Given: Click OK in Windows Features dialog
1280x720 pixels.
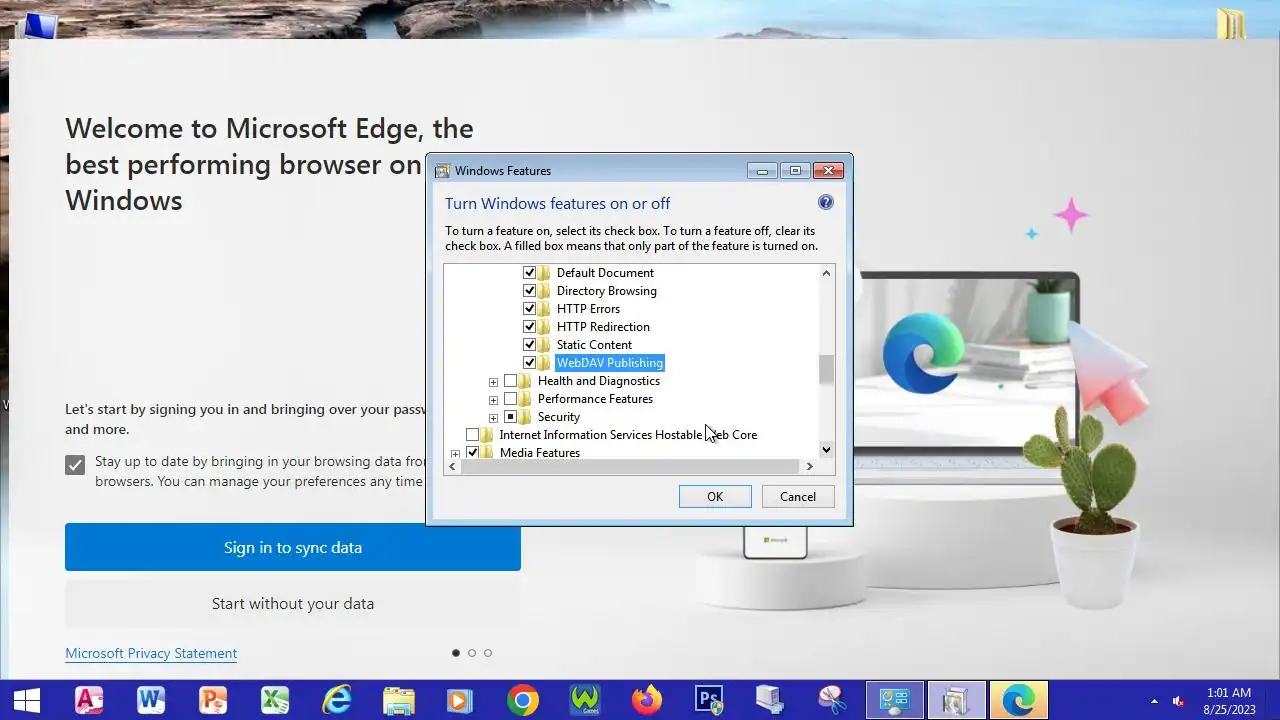Looking at the screenshot, I should click(715, 497).
